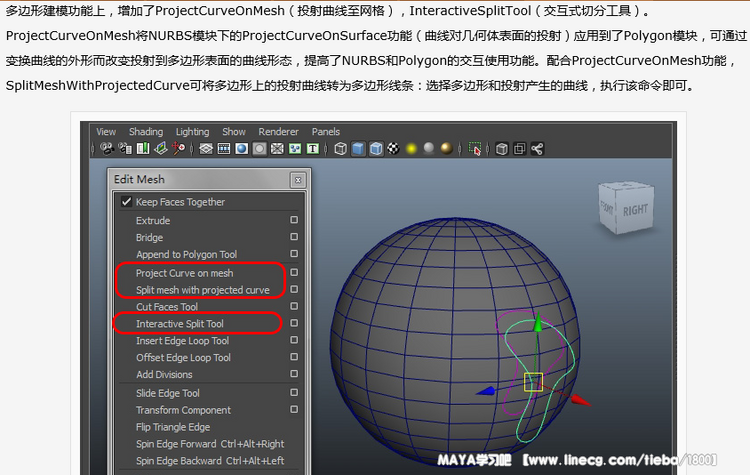Select Append to Polygon Tool

pos(187,254)
